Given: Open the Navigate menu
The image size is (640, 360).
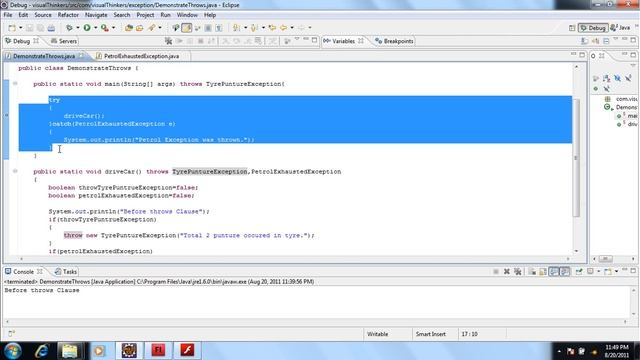Looking at the screenshot, I should click(x=96, y=15).
